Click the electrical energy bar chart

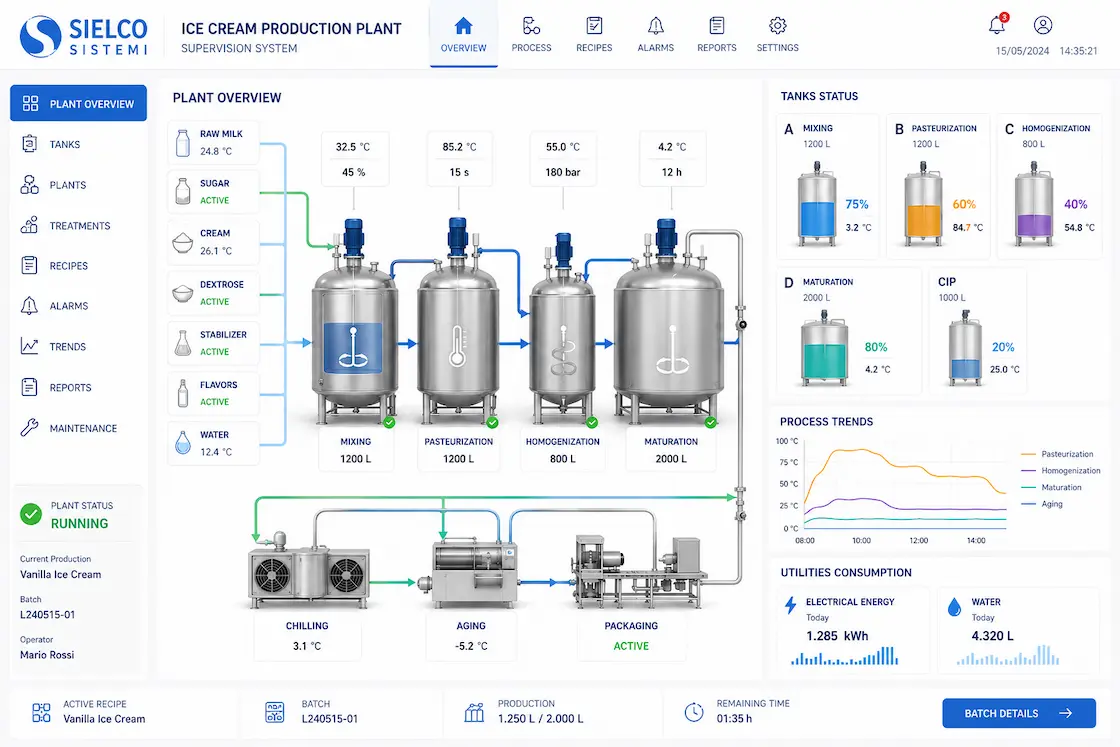click(x=844, y=656)
